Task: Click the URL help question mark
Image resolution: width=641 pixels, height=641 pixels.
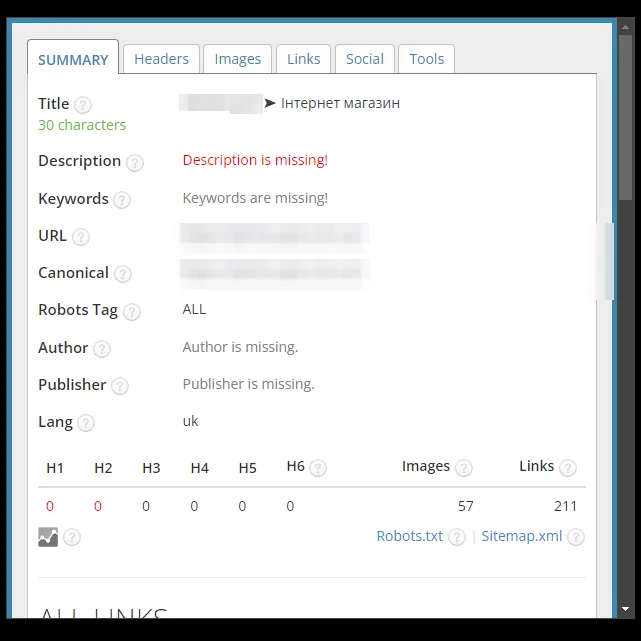Action: 81,237
